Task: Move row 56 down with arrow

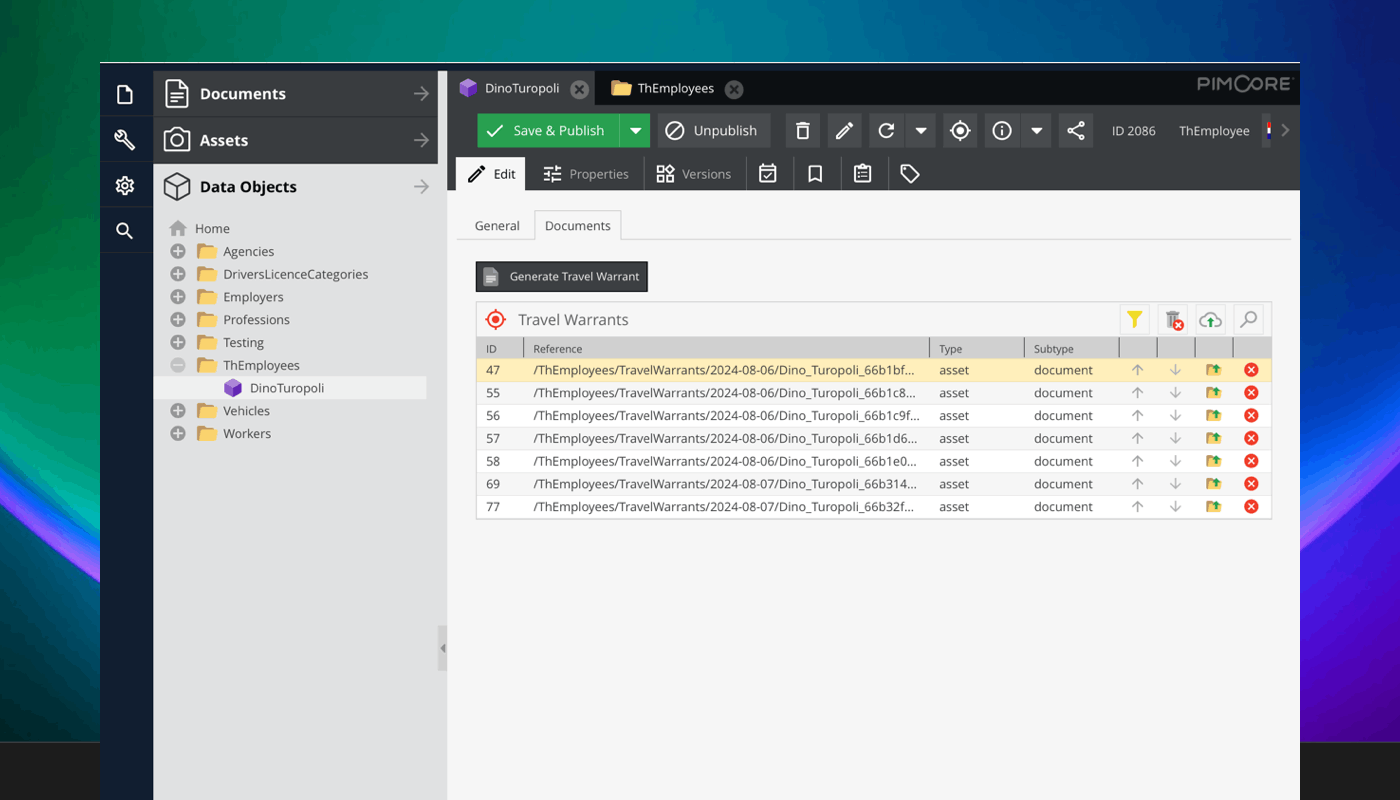Action: click(x=1175, y=416)
